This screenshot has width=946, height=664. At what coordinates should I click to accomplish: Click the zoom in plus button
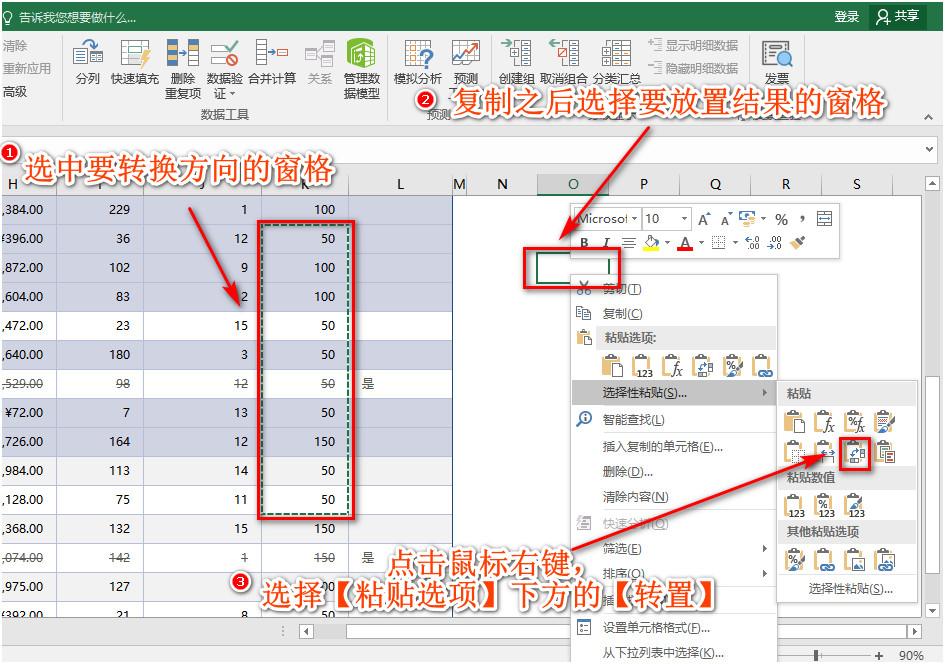[x=879, y=655]
